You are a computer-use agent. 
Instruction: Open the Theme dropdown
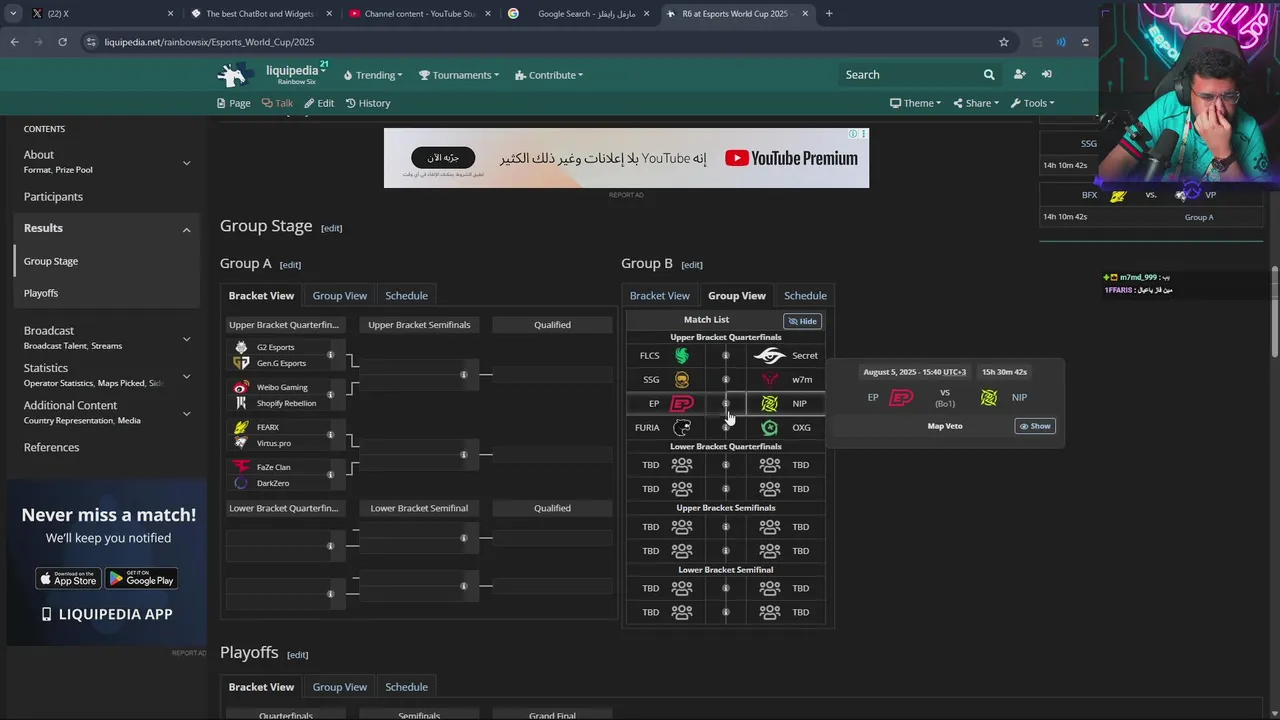(x=915, y=103)
